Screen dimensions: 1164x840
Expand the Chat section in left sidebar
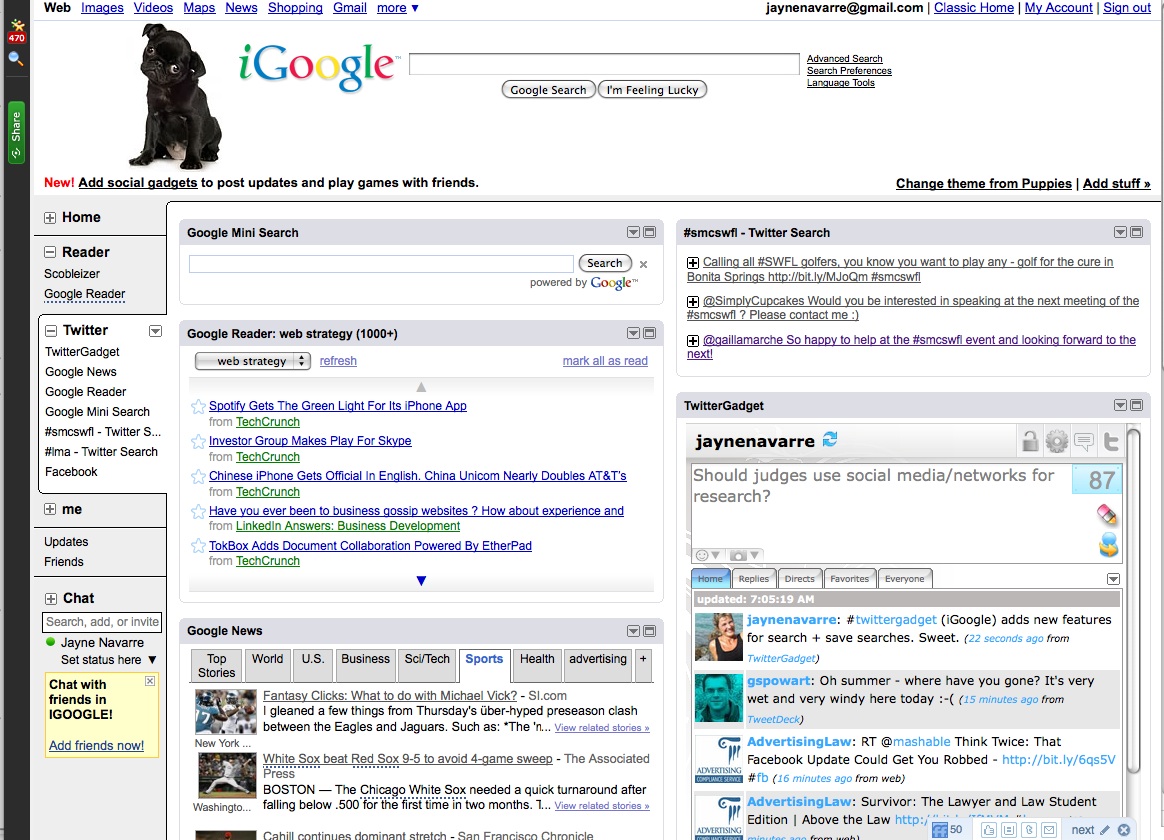coord(50,599)
